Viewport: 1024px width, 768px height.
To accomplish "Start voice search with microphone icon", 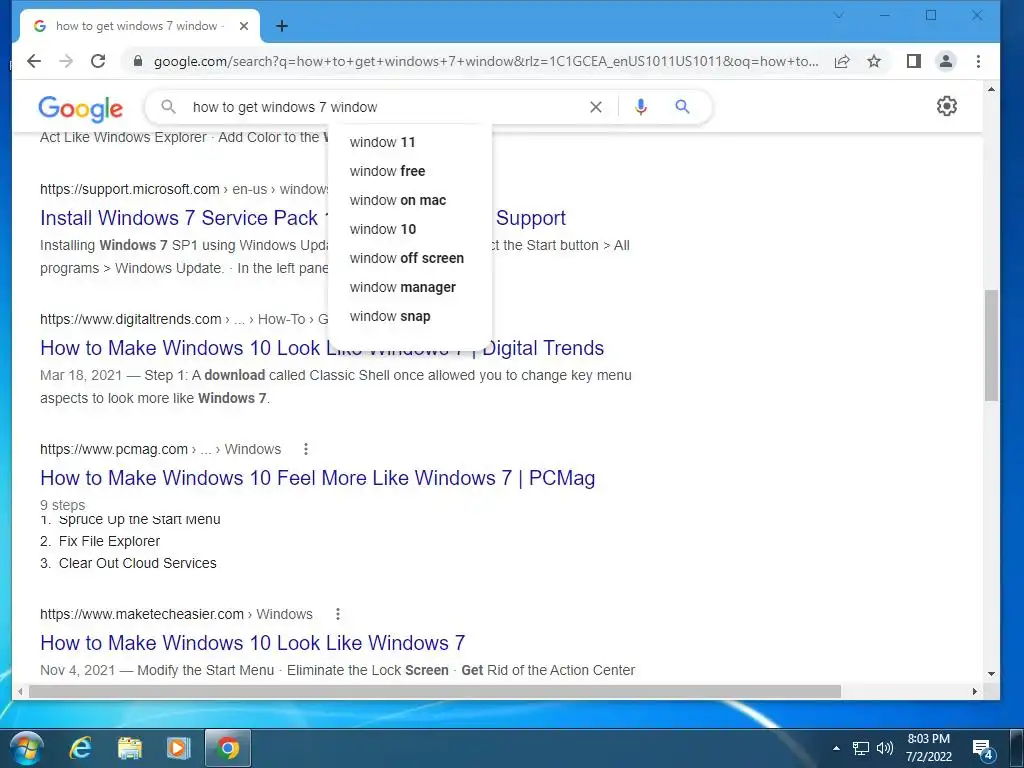I will click(x=641, y=107).
